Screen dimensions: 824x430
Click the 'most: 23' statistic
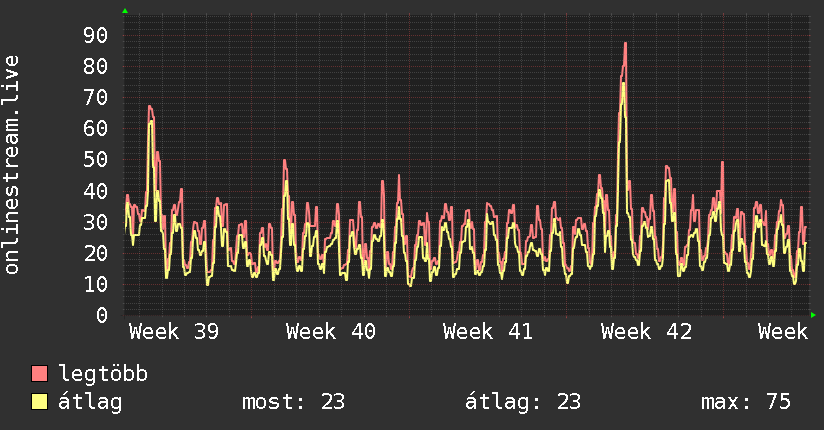point(293,402)
